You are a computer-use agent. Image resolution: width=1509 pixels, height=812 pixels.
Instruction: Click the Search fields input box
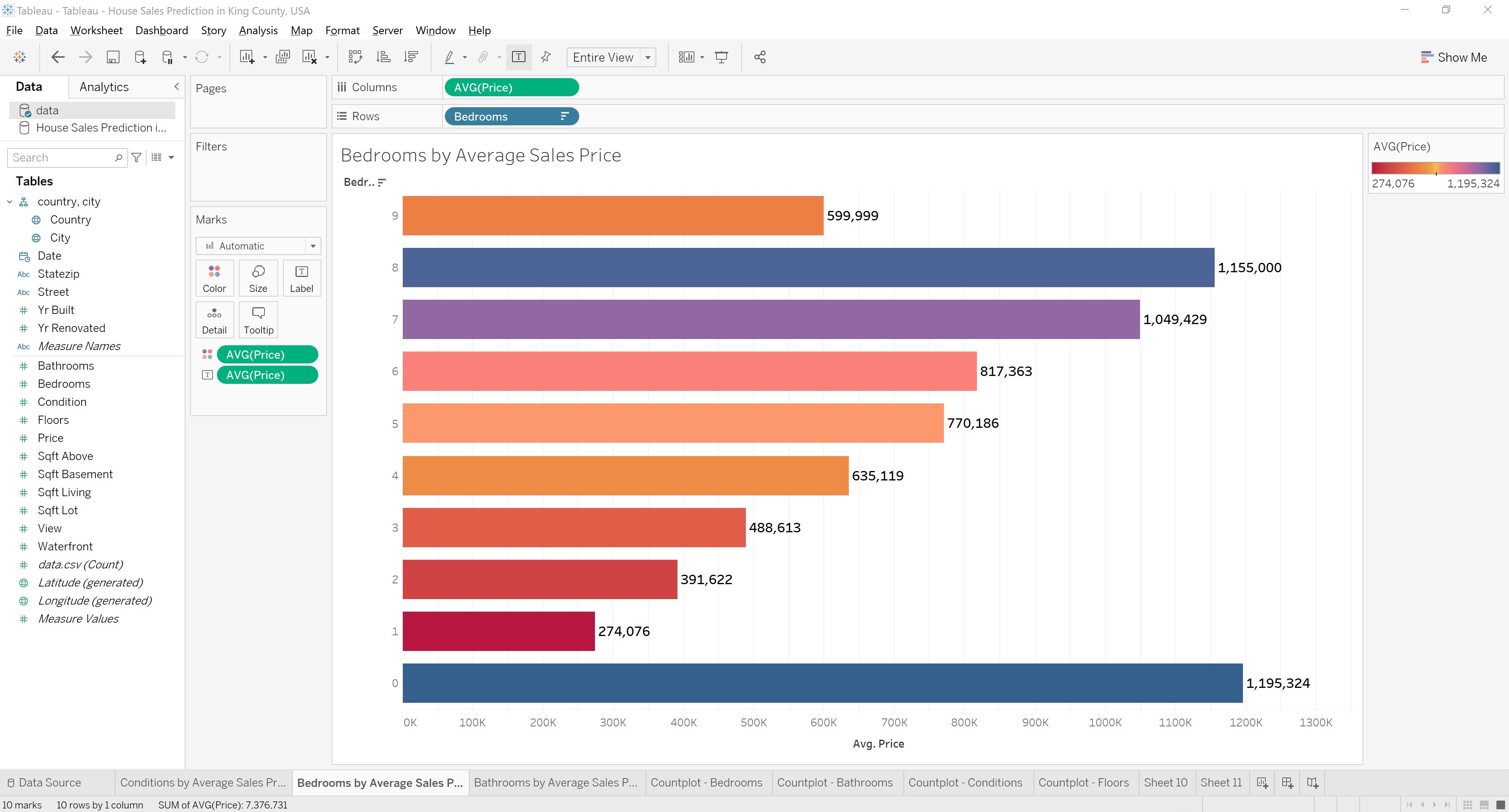click(62, 158)
